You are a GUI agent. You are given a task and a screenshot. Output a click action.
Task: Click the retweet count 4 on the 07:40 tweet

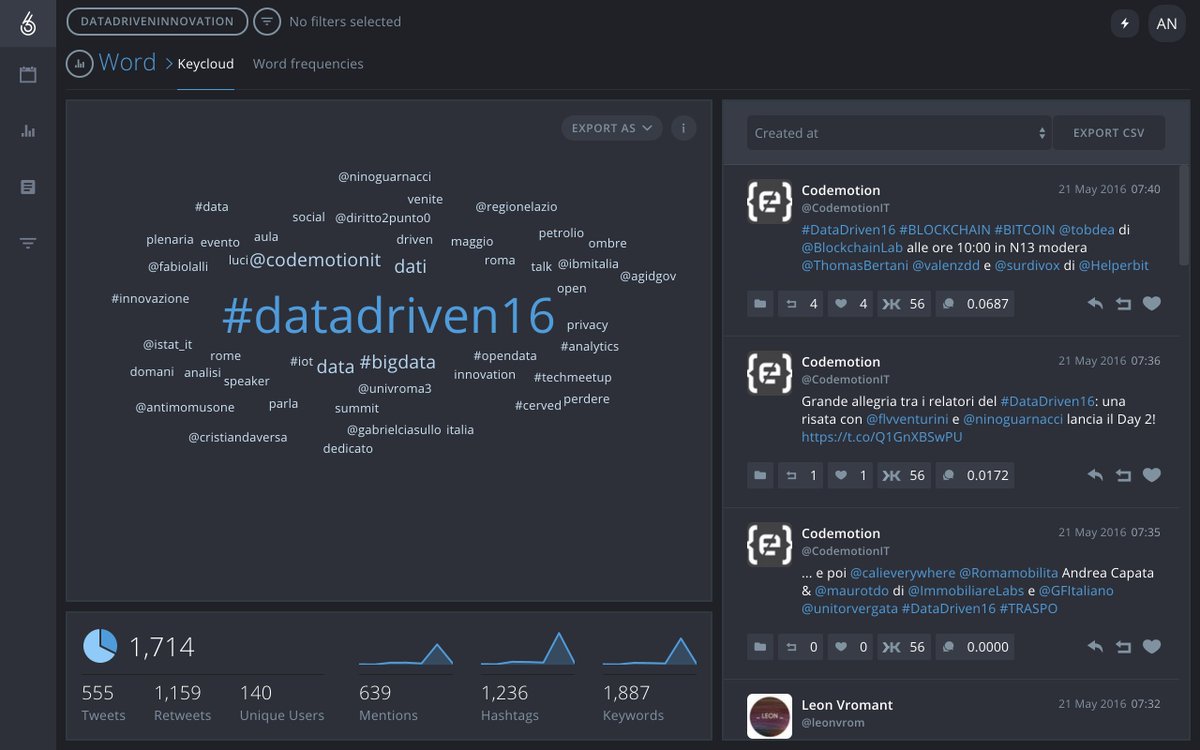coord(800,303)
